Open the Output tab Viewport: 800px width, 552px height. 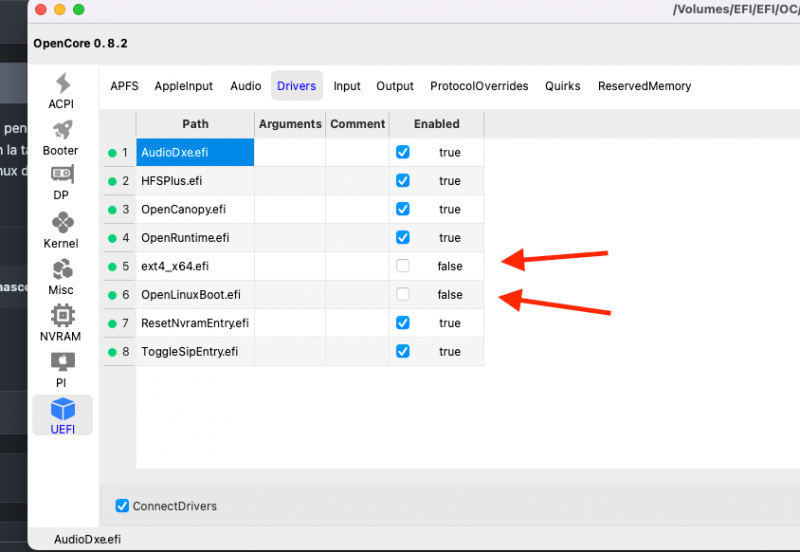click(395, 86)
